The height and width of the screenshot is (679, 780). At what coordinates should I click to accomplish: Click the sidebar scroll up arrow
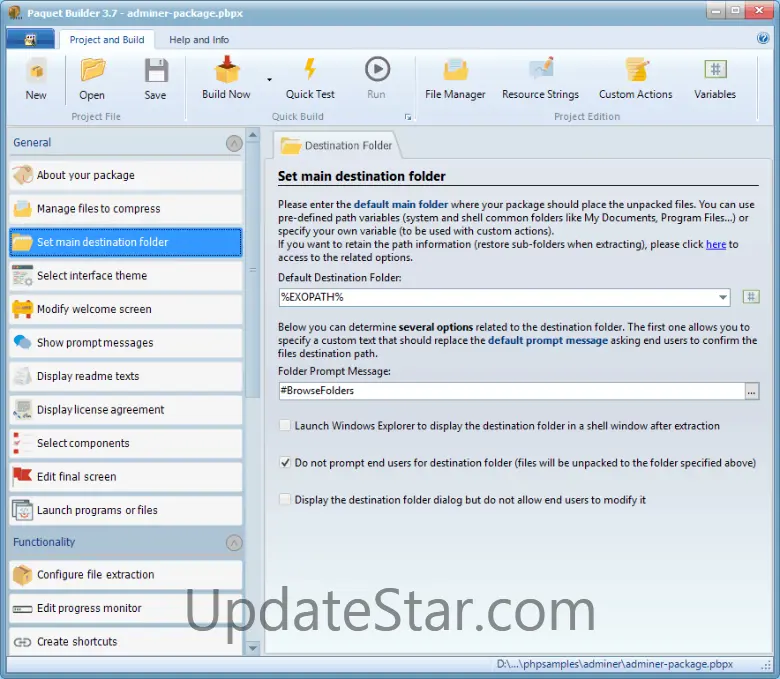pos(253,135)
